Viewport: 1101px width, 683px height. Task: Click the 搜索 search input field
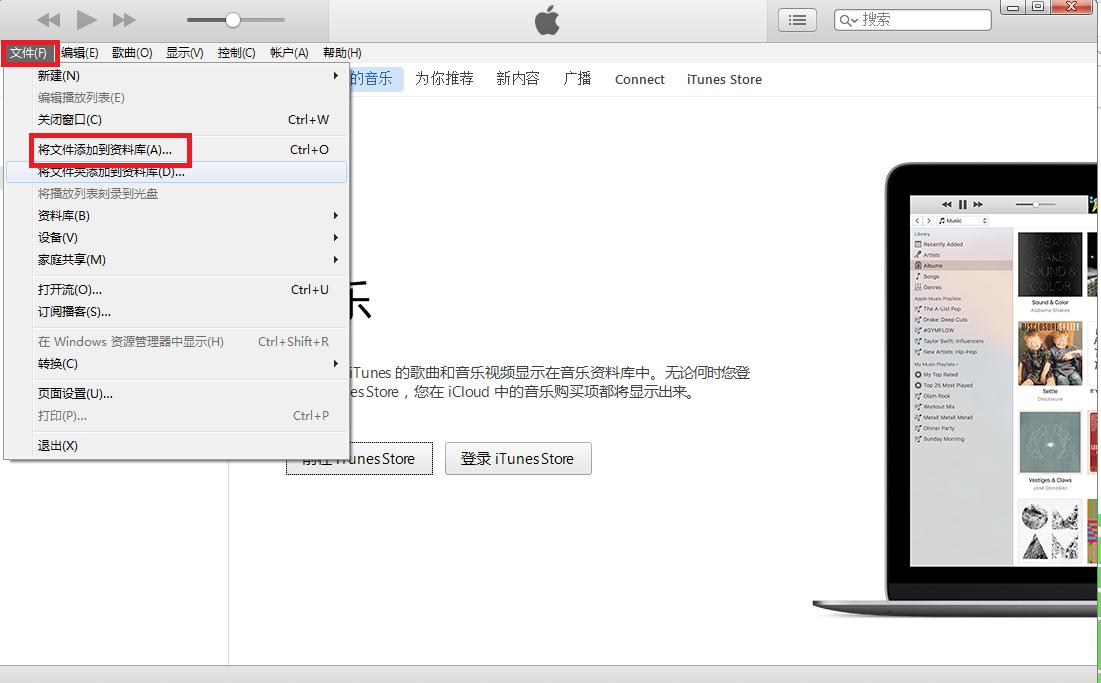(920, 20)
